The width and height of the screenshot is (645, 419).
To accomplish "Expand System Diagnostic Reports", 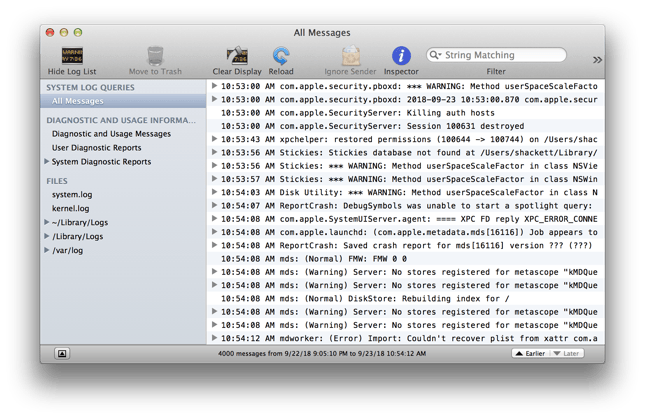I will pyautogui.click(x=46, y=161).
